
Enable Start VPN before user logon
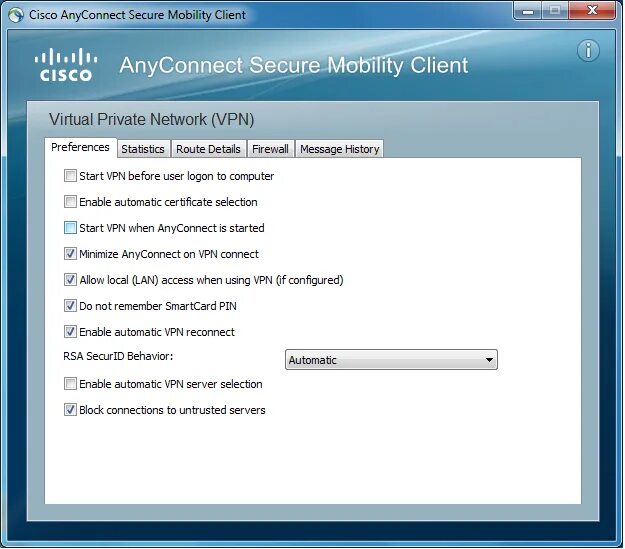click(70, 176)
